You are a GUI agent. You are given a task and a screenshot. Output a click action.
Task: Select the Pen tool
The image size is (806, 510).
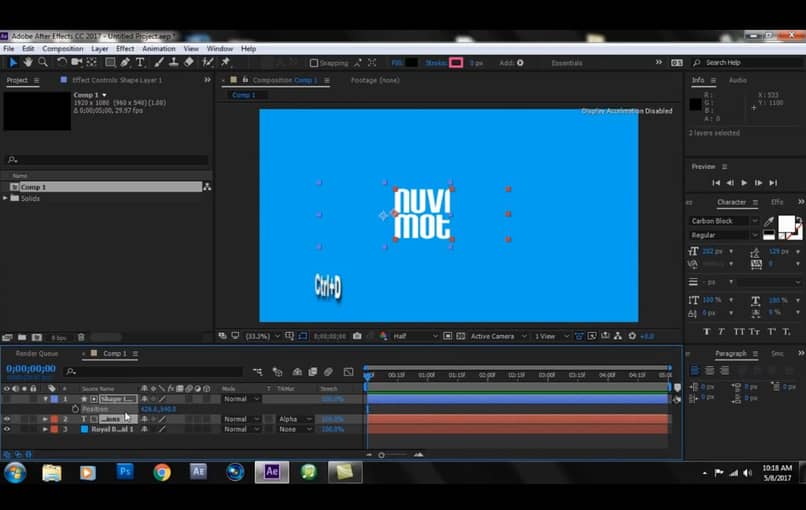point(124,62)
